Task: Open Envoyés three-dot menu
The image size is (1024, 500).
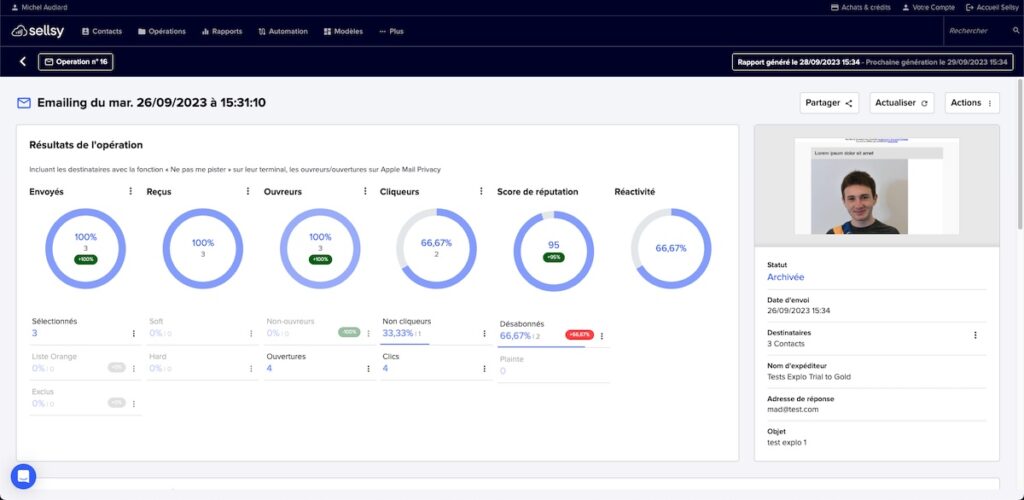Action: pos(131,191)
